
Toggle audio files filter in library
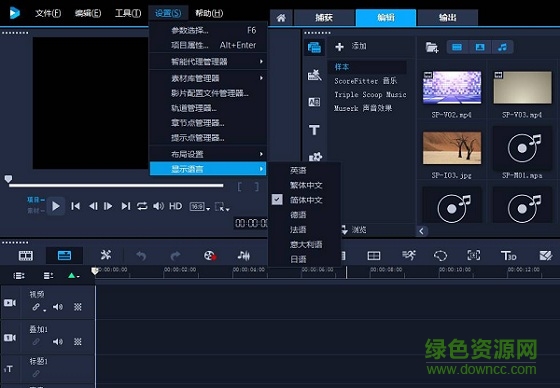(x=502, y=47)
